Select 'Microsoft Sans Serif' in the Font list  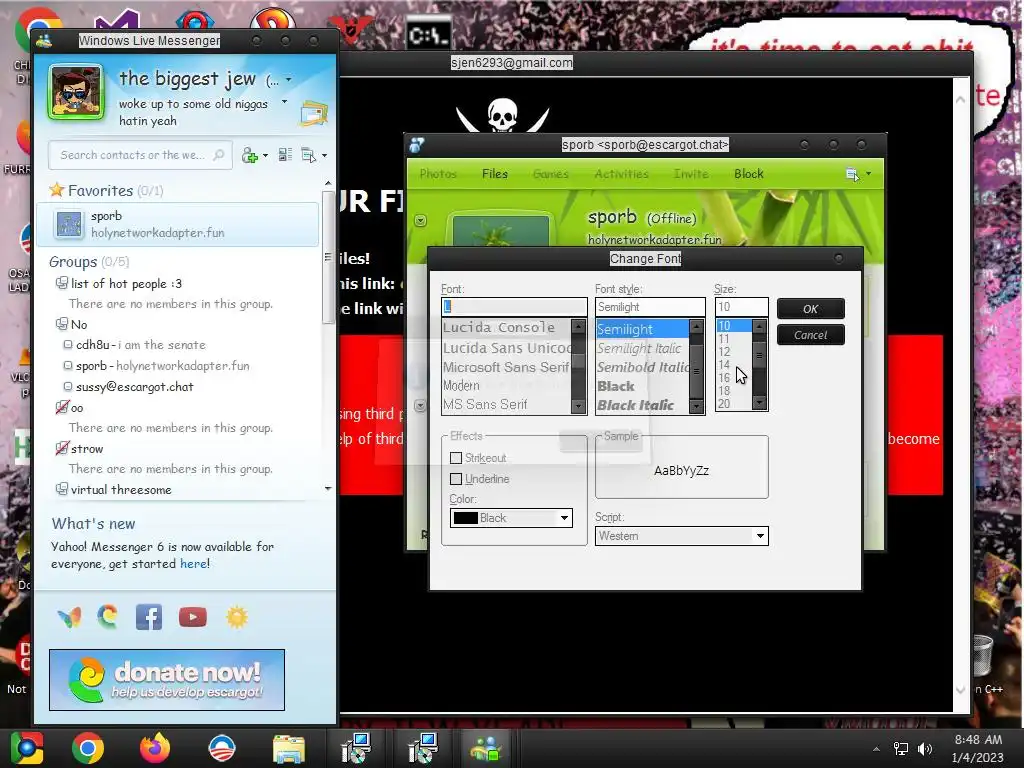506,367
